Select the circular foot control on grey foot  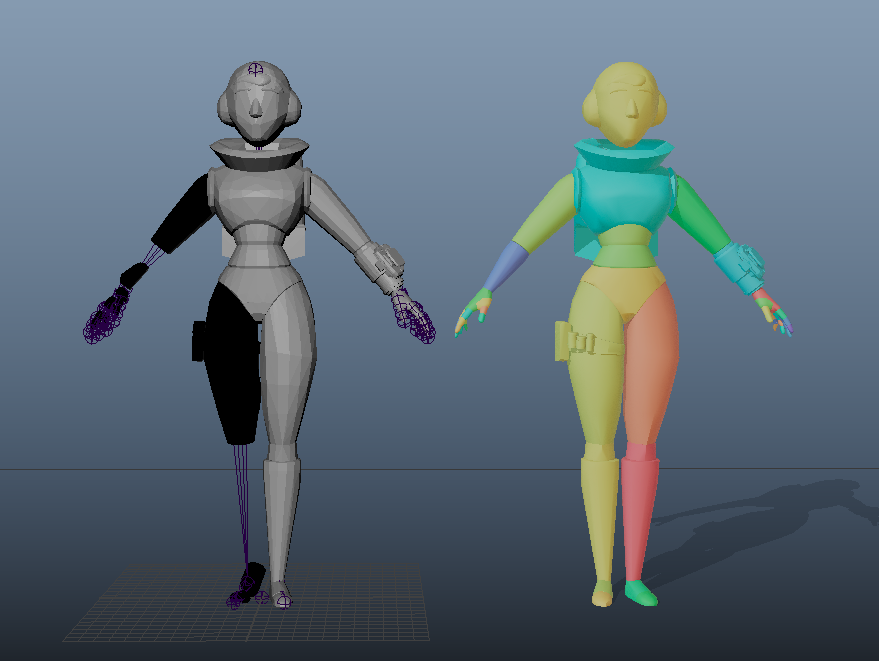[x=285, y=602]
